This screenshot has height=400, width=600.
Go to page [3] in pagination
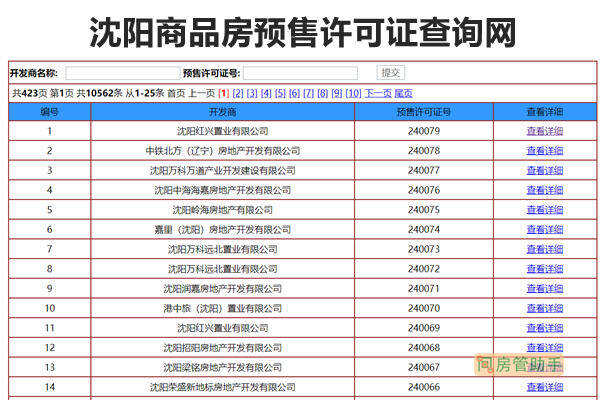(x=252, y=93)
